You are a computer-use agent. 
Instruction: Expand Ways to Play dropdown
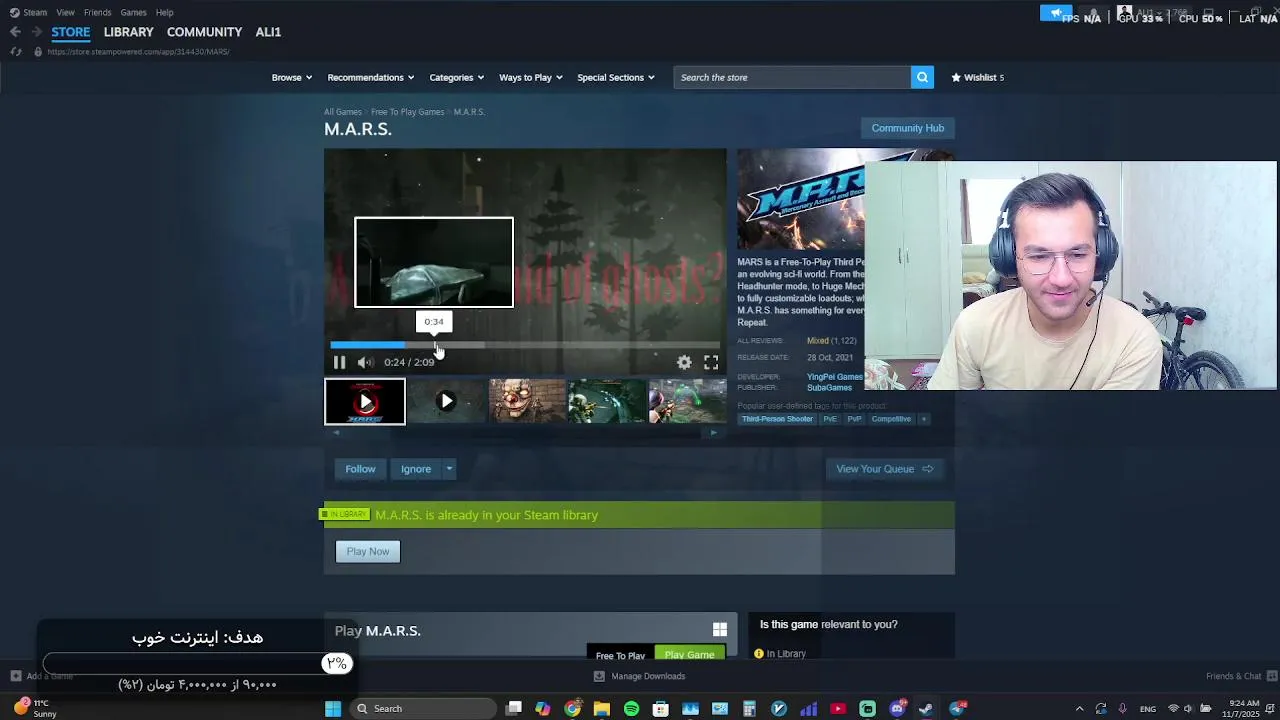531,77
